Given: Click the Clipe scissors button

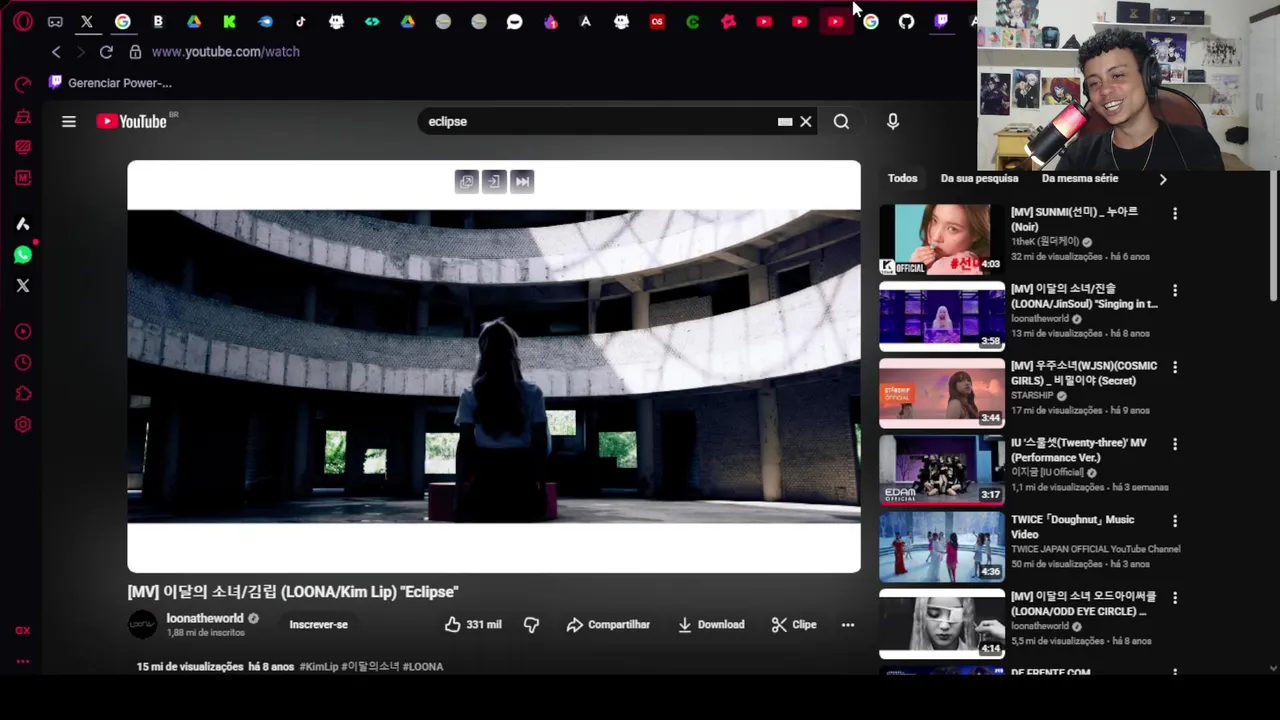Looking at the screenshot, I should pos(794,625).
